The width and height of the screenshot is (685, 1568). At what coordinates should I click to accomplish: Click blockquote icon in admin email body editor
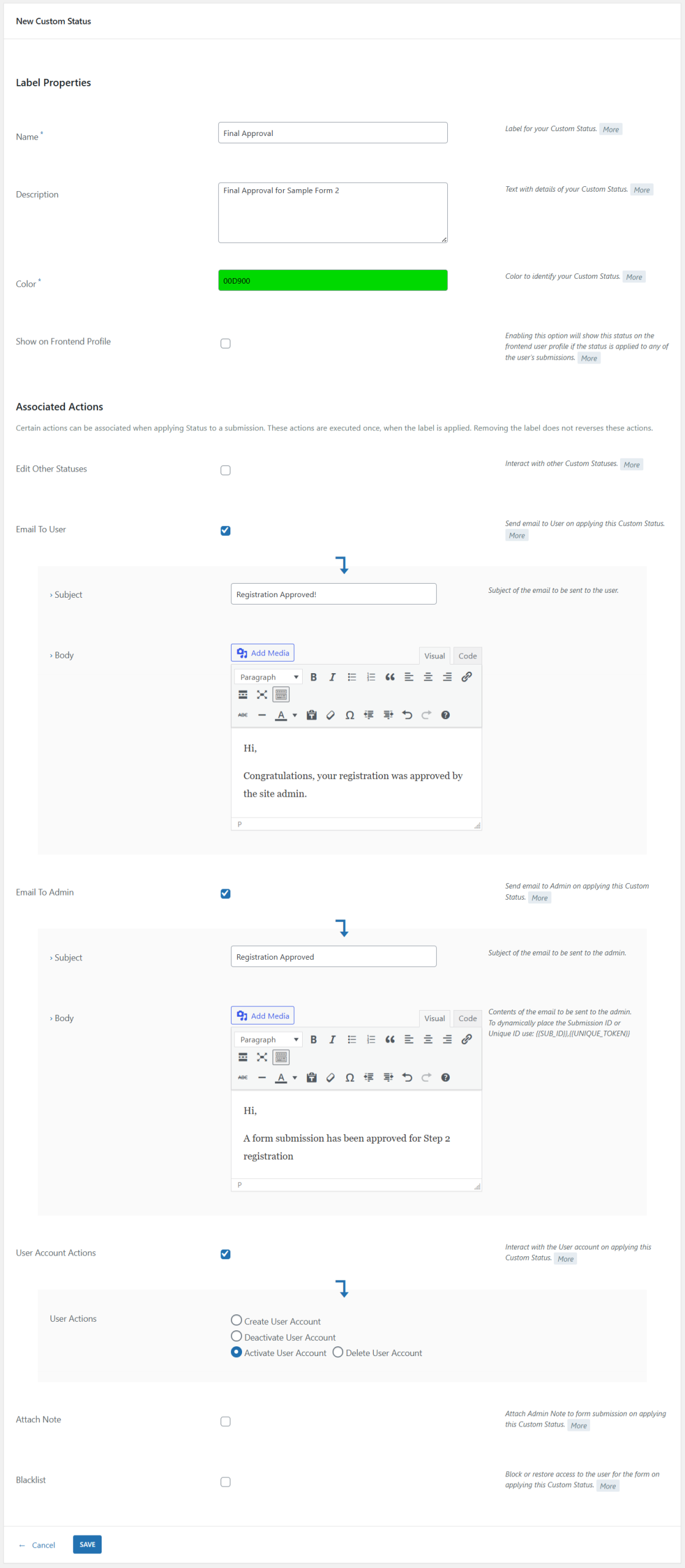(390, 1039)
